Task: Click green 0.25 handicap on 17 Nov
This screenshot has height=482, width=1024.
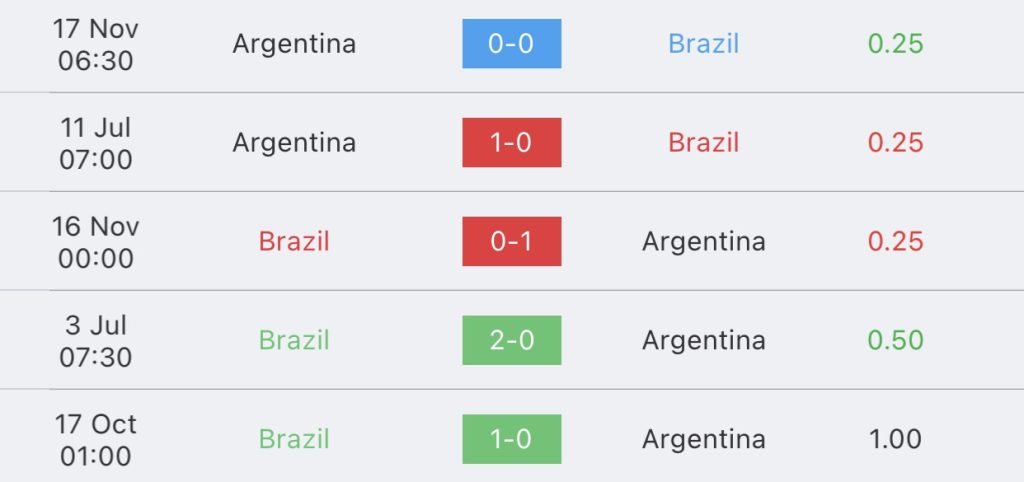Action: [895, 44]
